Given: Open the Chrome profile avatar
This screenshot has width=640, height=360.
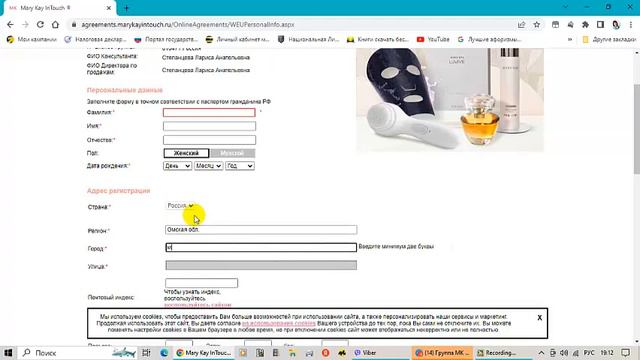Looking at the screenshot, I should point(616,24).
